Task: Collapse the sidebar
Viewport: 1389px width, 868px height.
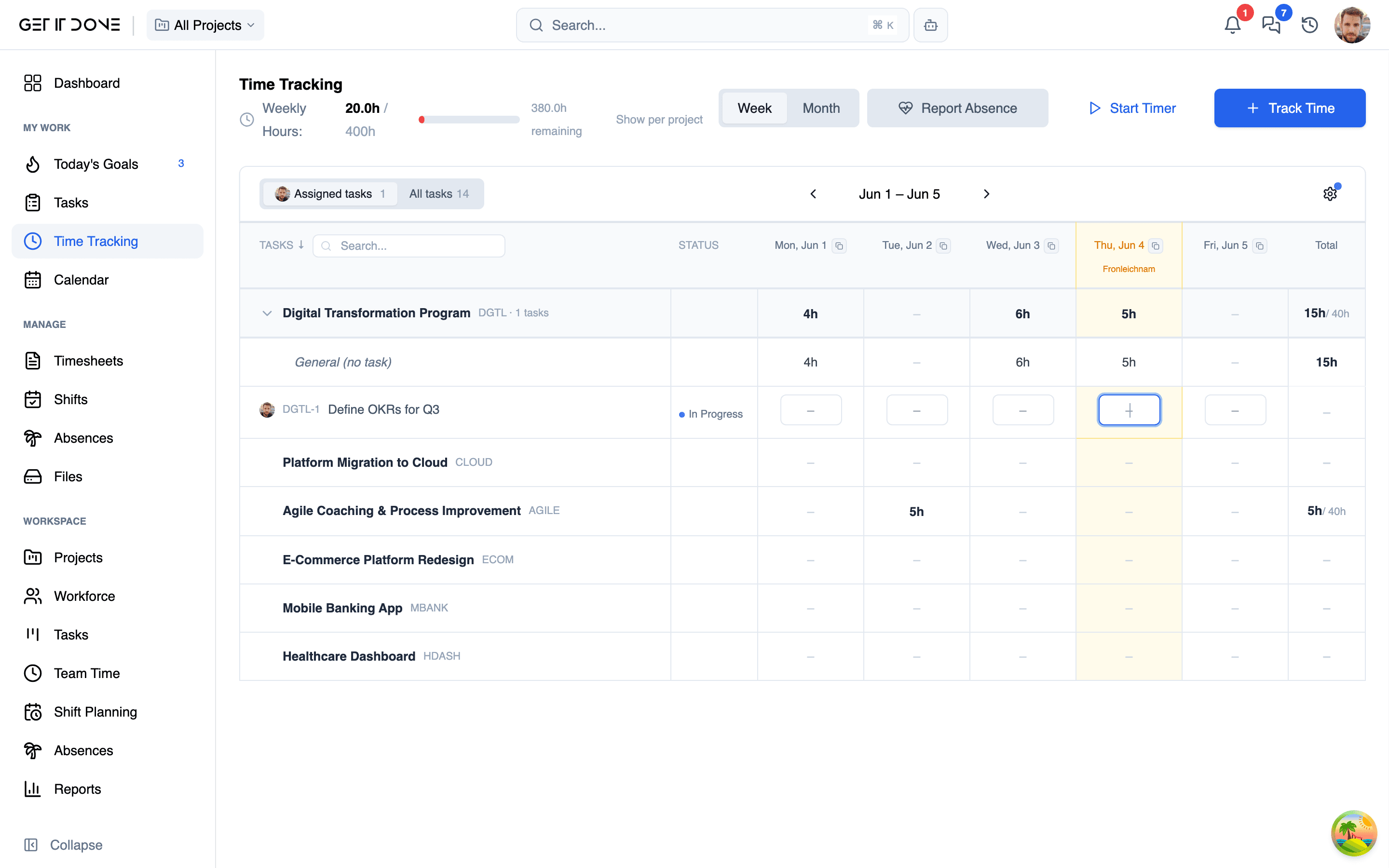Action: tap(63, 844)
